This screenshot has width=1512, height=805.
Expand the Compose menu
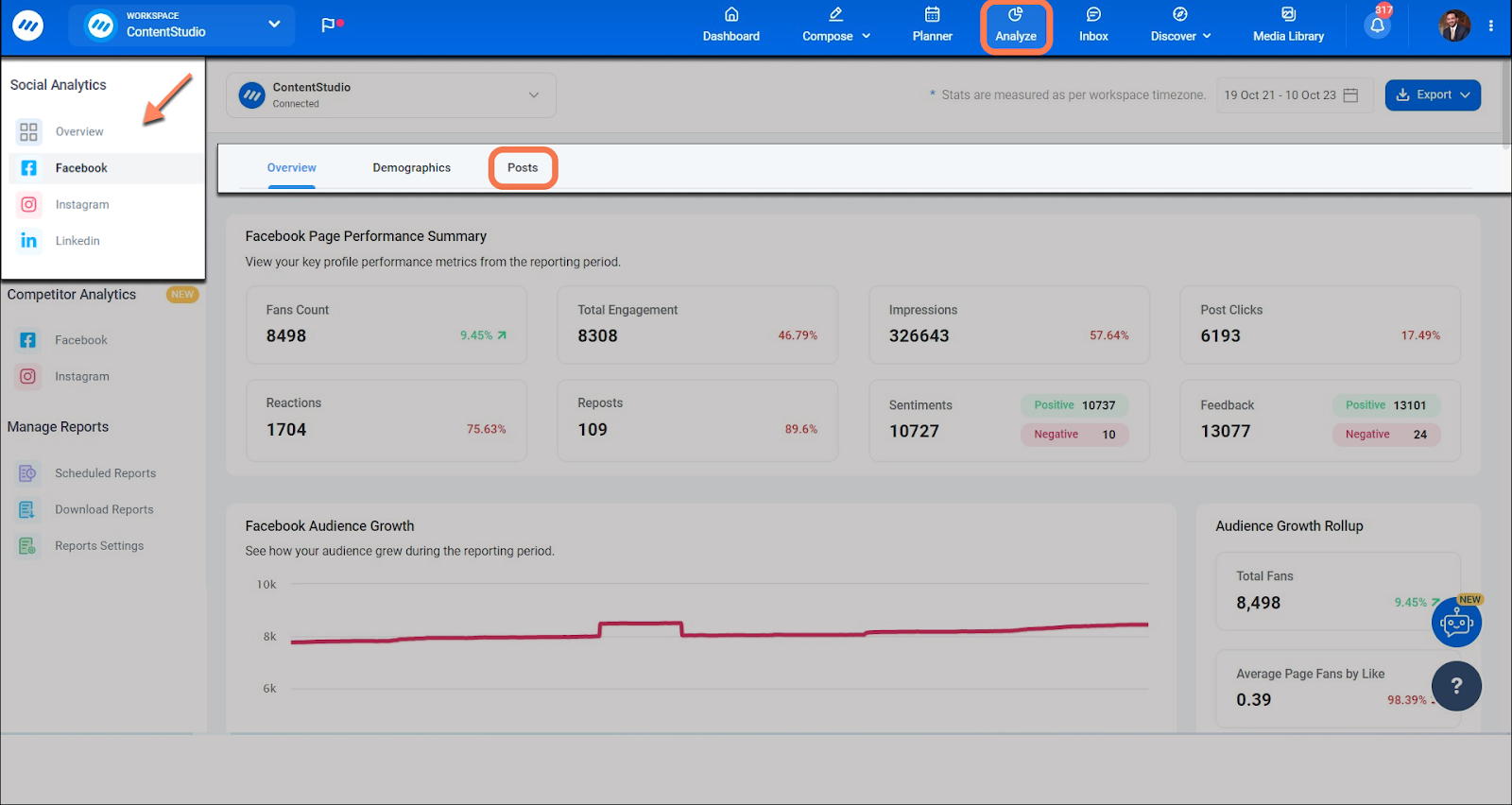click(x=836, y=25)
